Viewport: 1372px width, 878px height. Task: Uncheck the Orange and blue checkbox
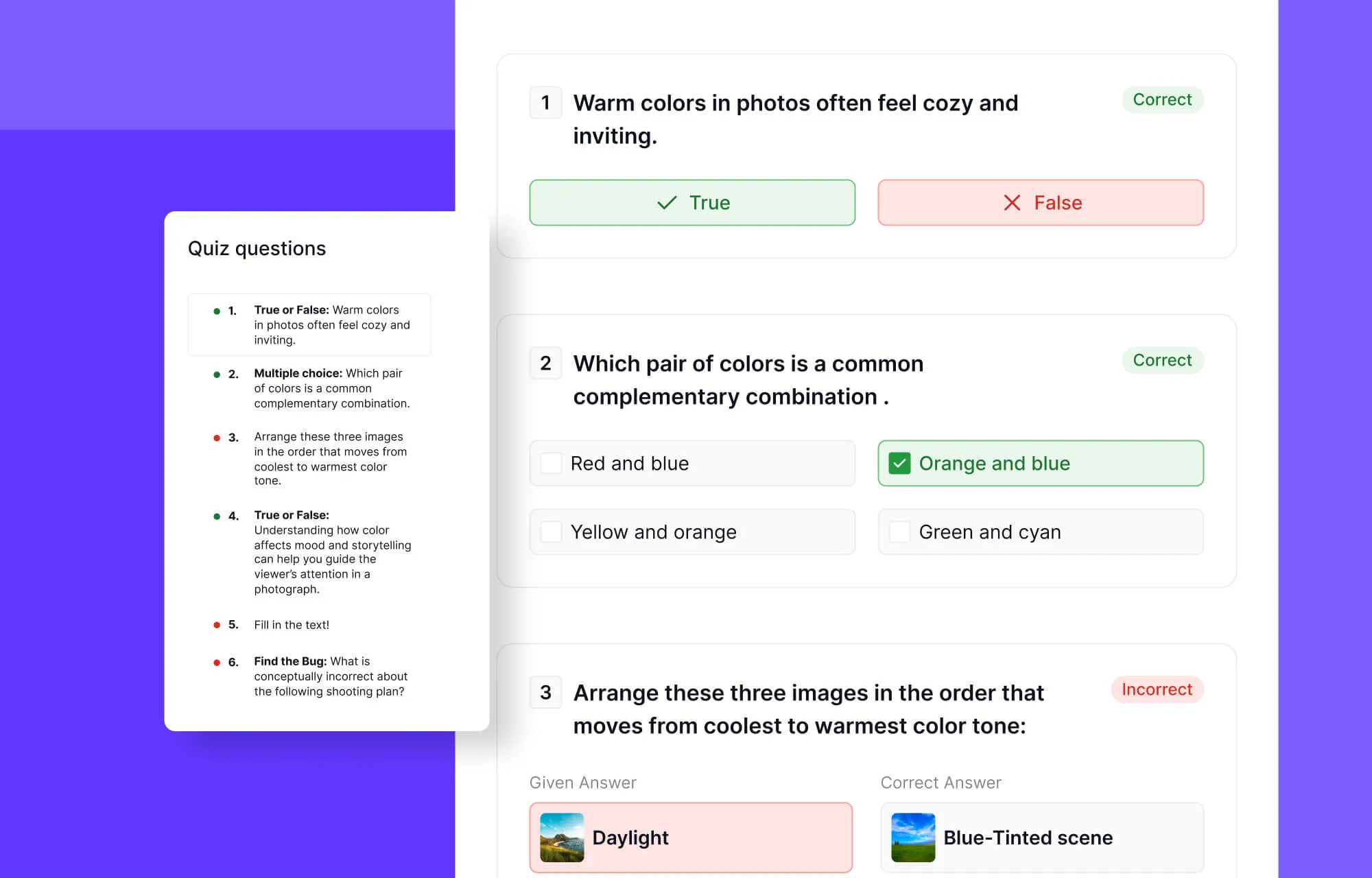(x=899, y=464)
